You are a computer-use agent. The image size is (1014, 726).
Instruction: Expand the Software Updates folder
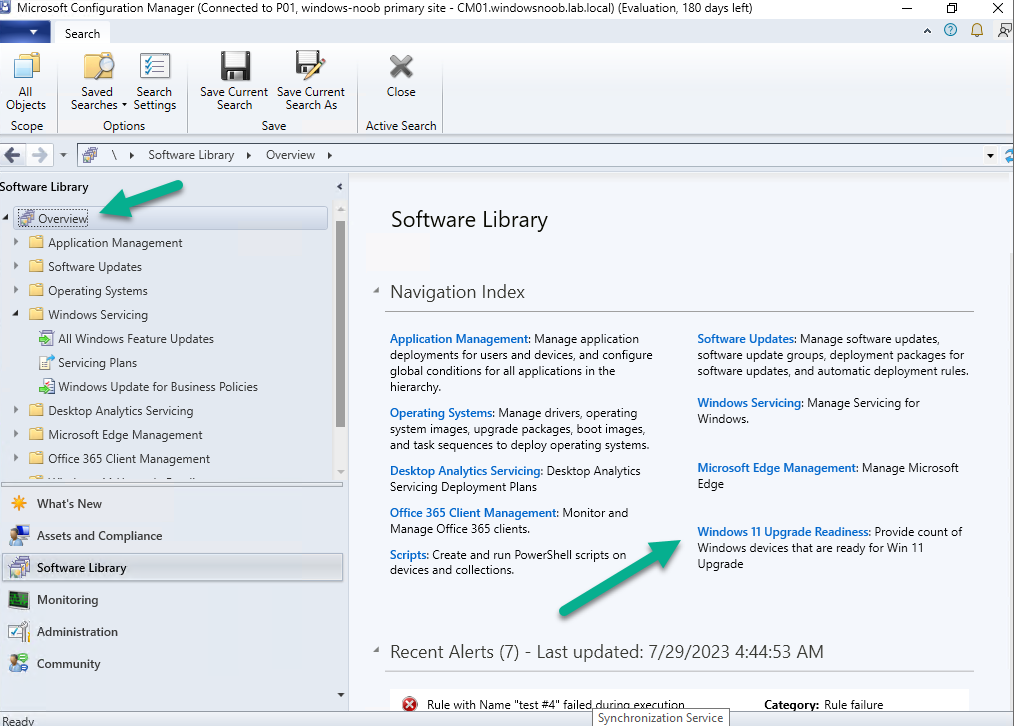coord(16,266)
